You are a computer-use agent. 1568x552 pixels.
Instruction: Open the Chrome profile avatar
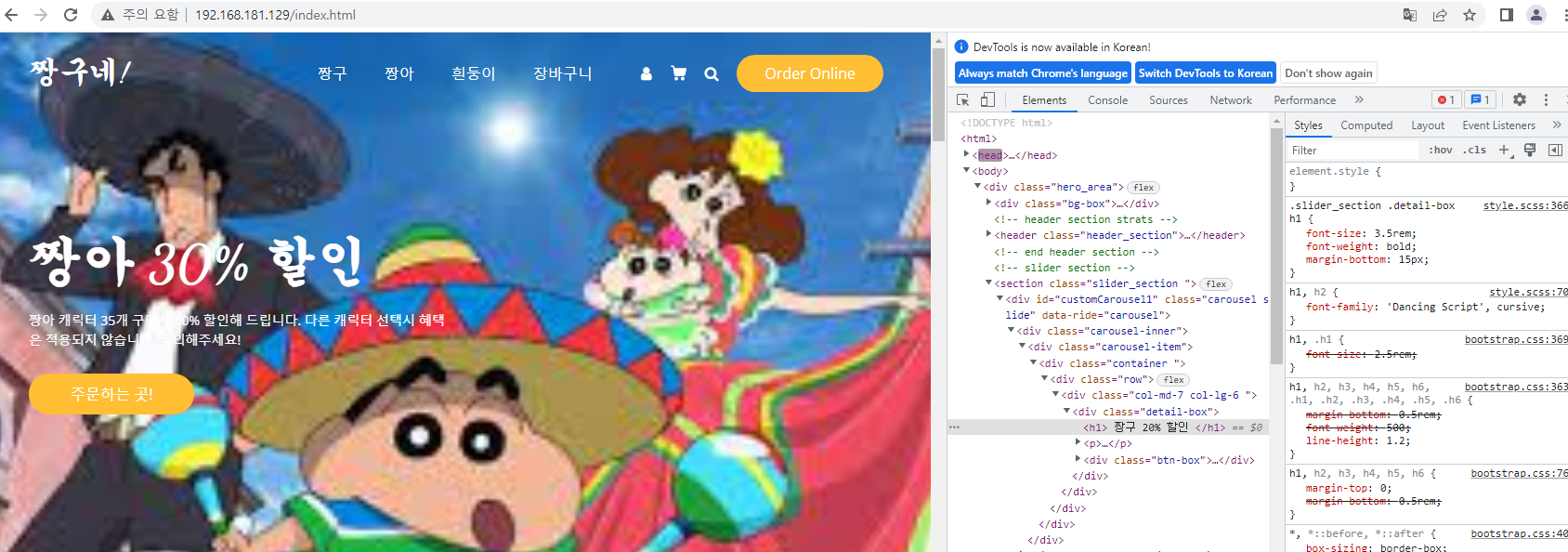(1536, 15)
